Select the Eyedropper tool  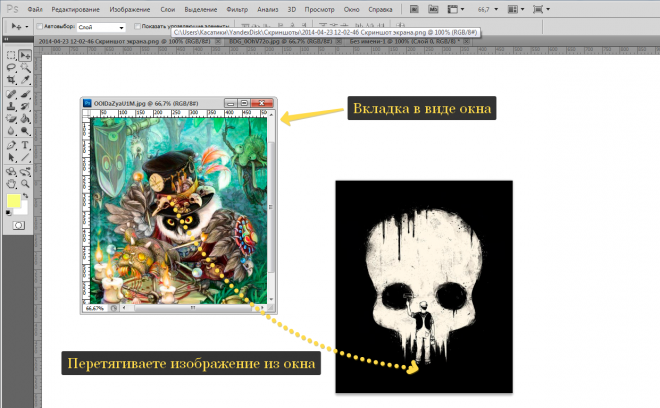point(25,80)
